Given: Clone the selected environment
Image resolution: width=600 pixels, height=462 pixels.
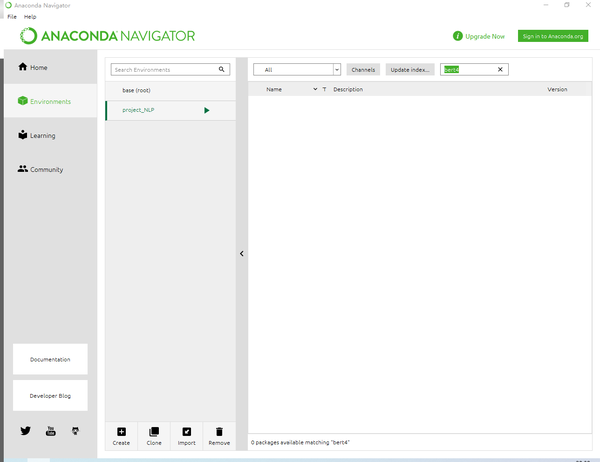Looking at the screenshot, I should coord(154,436).
